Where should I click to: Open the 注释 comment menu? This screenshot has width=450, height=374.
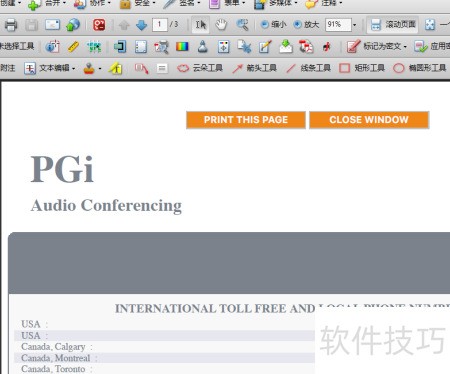tap(324, 4)
